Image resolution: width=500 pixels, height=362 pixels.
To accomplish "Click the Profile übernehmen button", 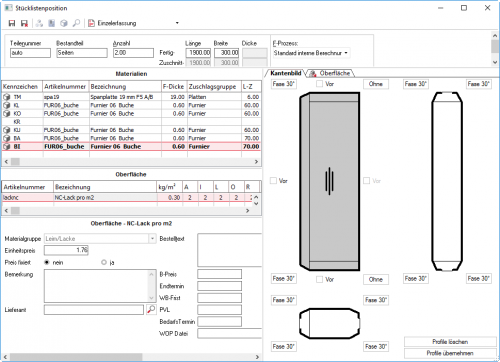I will (x=450, y=353).
